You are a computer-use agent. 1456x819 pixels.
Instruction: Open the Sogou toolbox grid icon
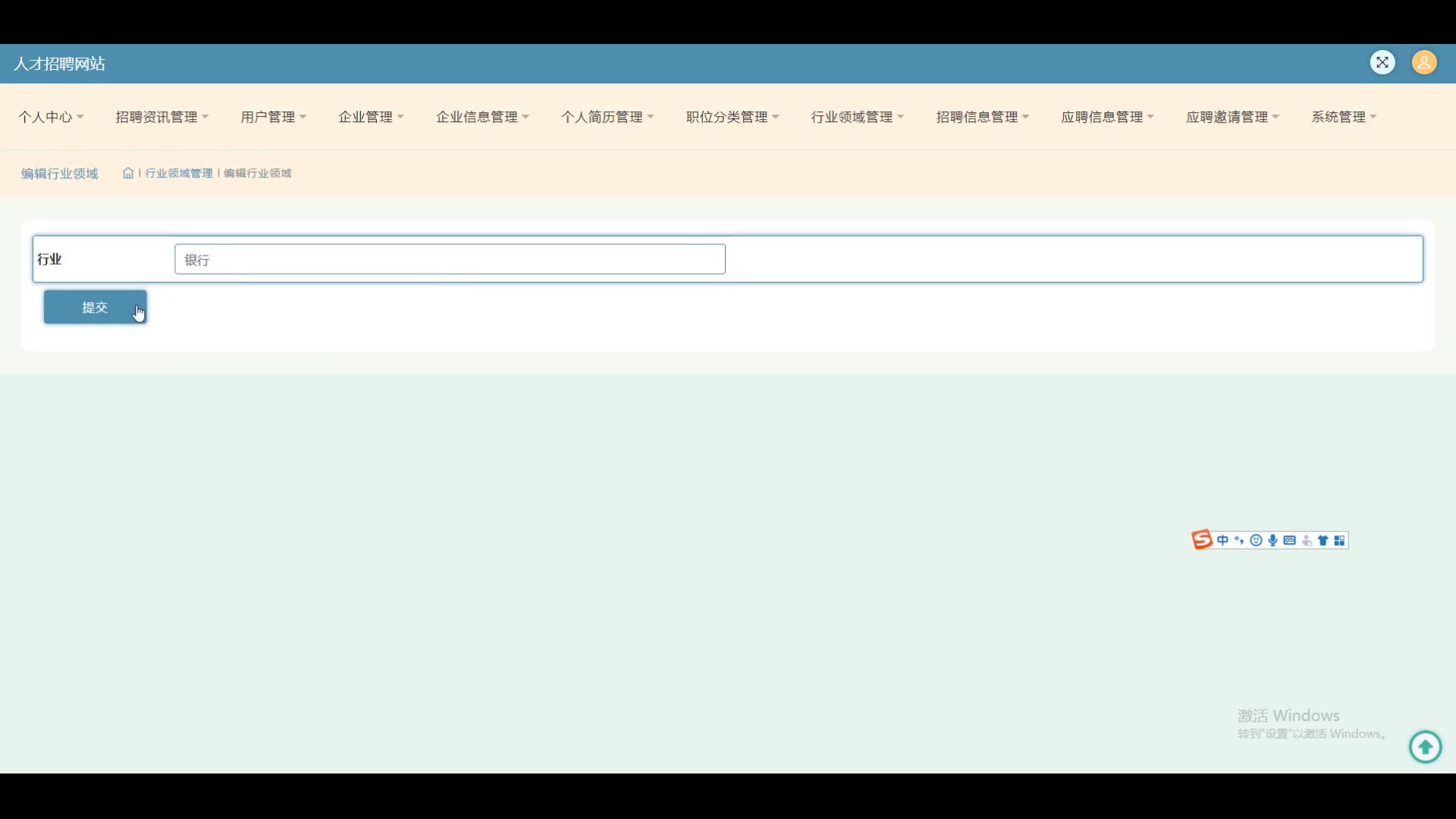1340,540
